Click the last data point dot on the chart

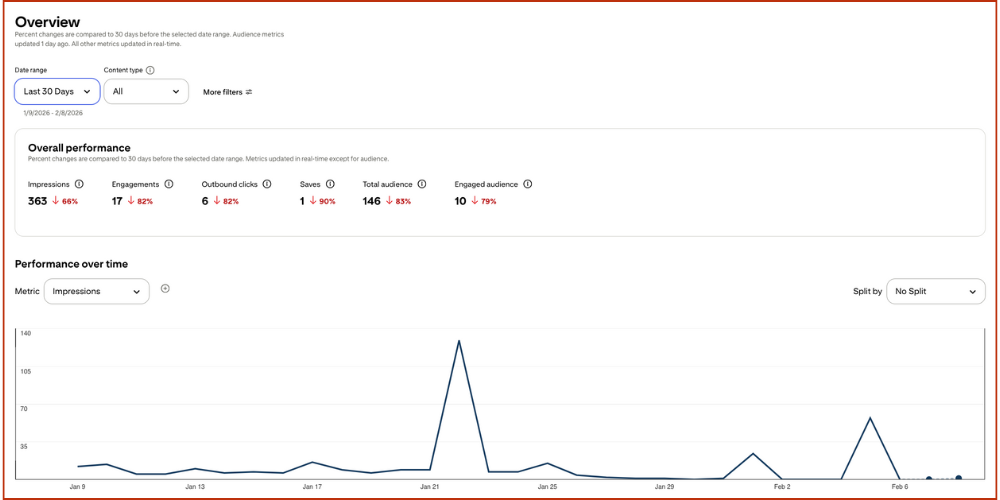pyautogui.click(x=958, y=478)
